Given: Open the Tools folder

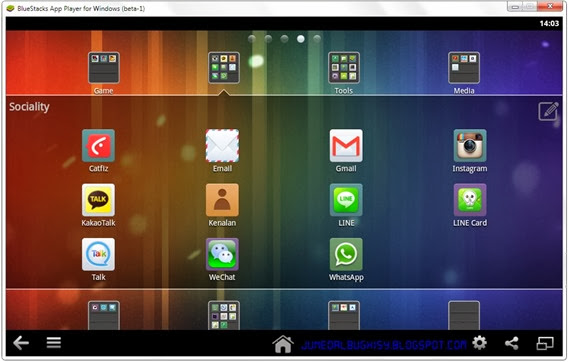Looking at the screenshot, I should (x=344, y=68).
